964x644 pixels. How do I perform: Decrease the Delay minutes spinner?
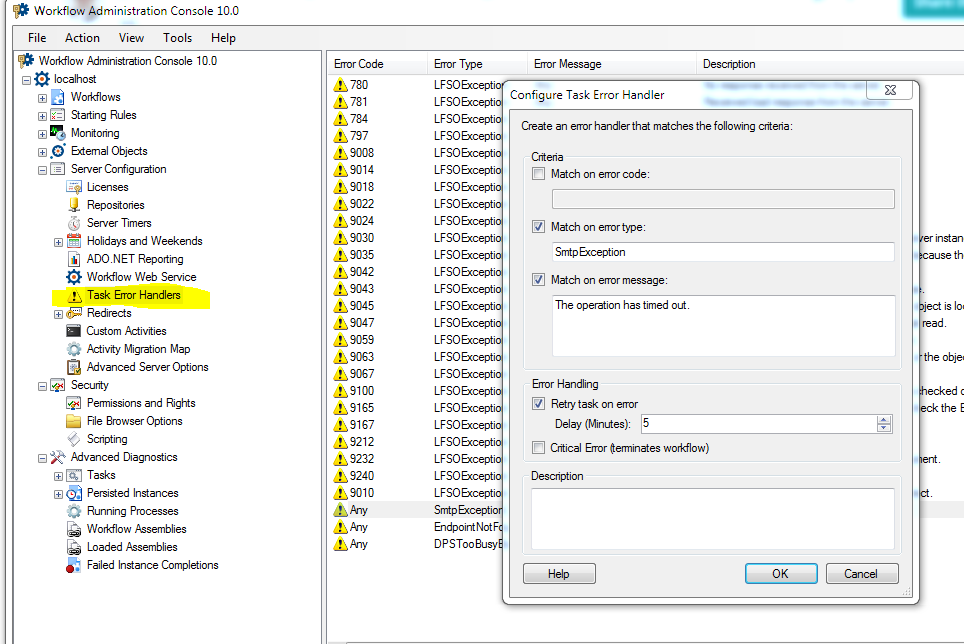[884, 428]
